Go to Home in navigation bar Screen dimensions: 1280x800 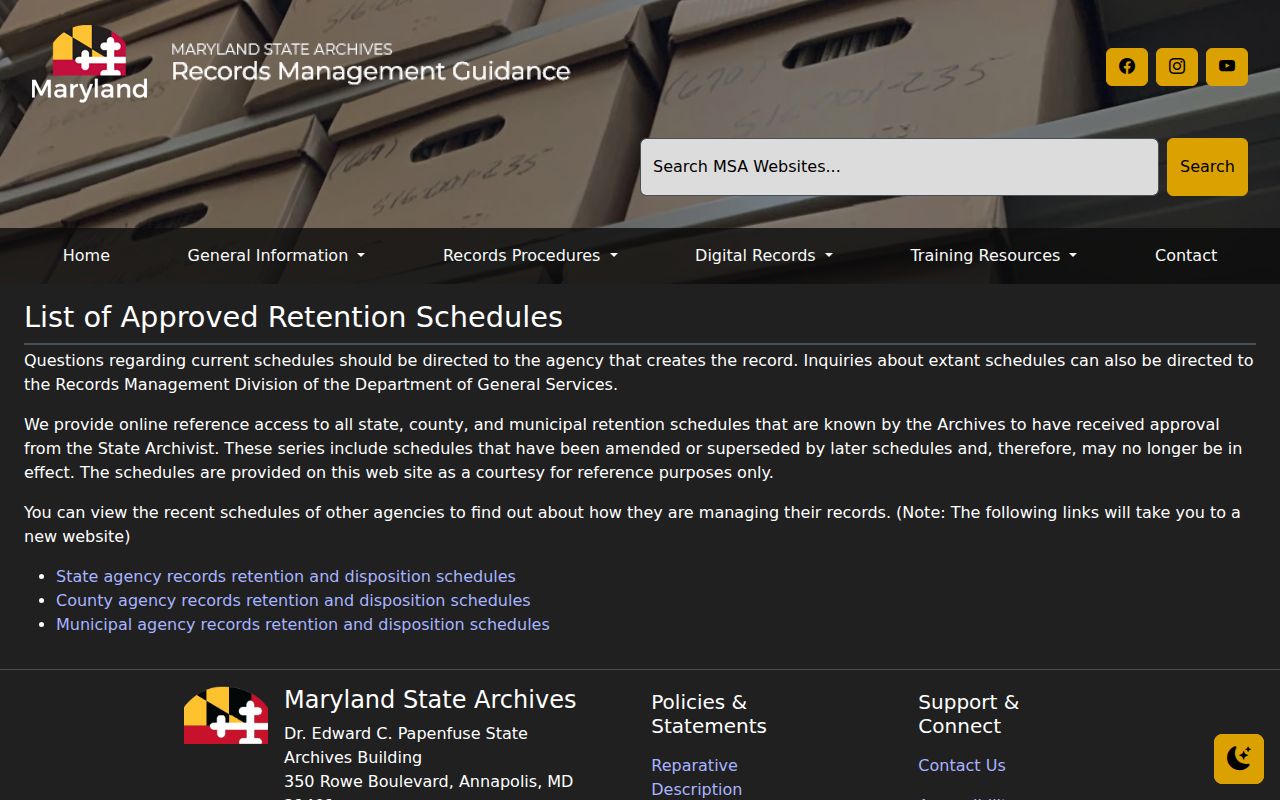coord(86,256)
